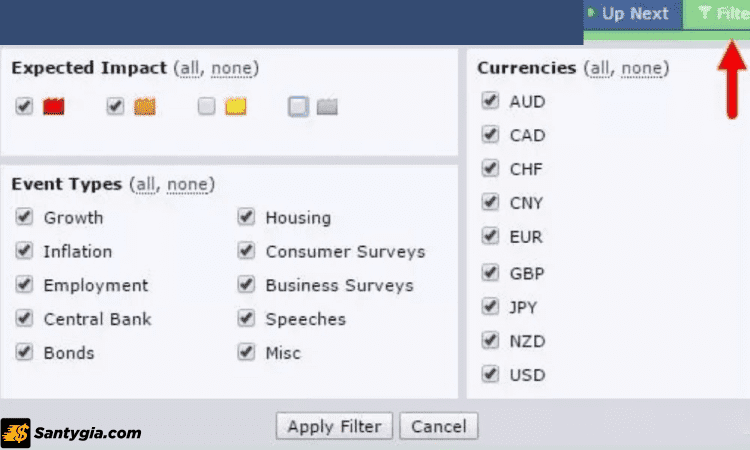Uncheck the red high impact checkbox

click(24, 106)
